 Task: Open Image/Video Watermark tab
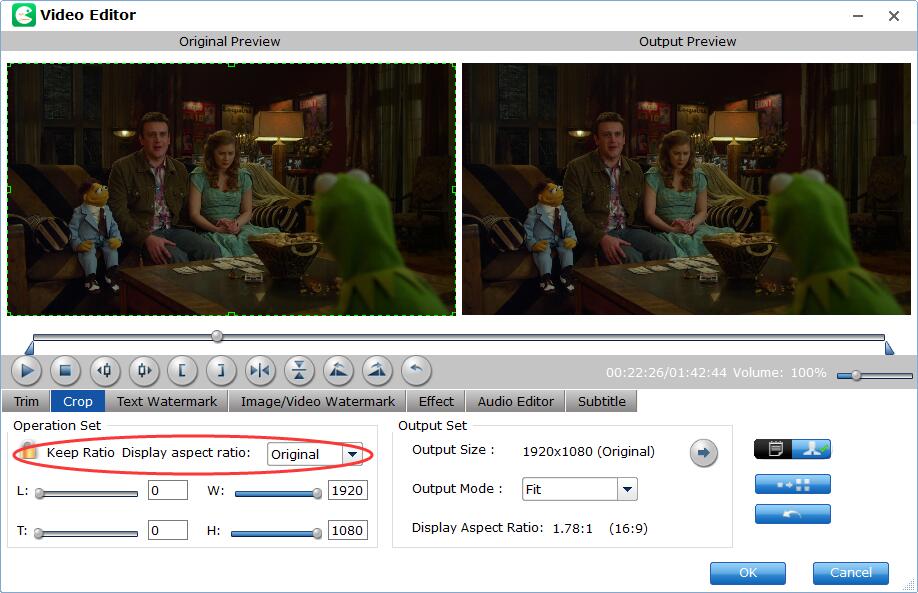[x=318, y=402]
